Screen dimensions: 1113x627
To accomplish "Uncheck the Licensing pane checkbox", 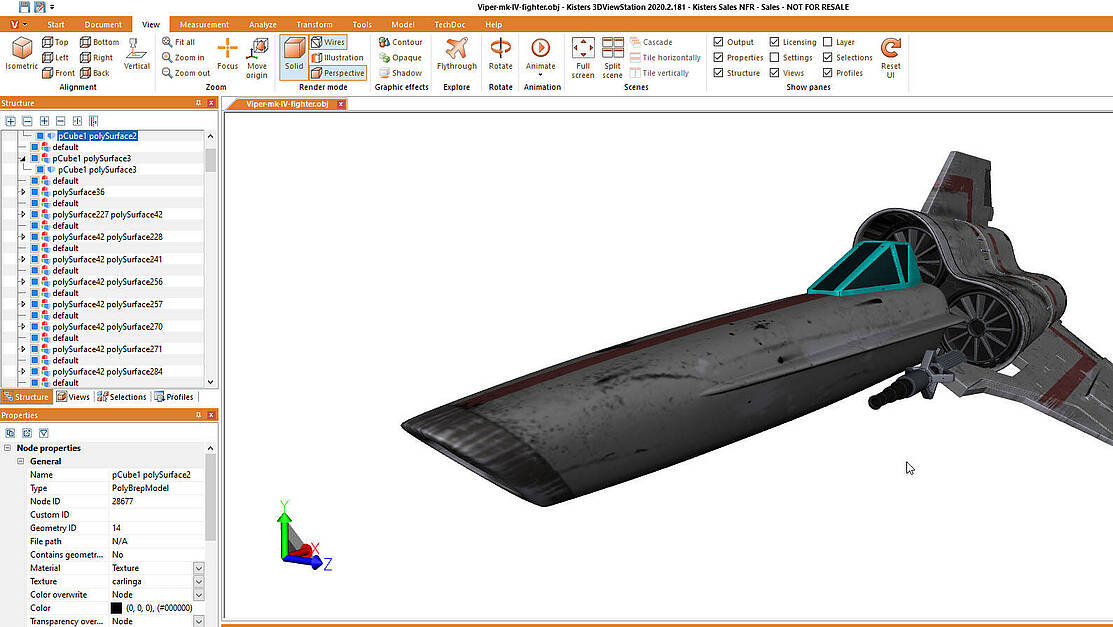I will tap(774, 42).
